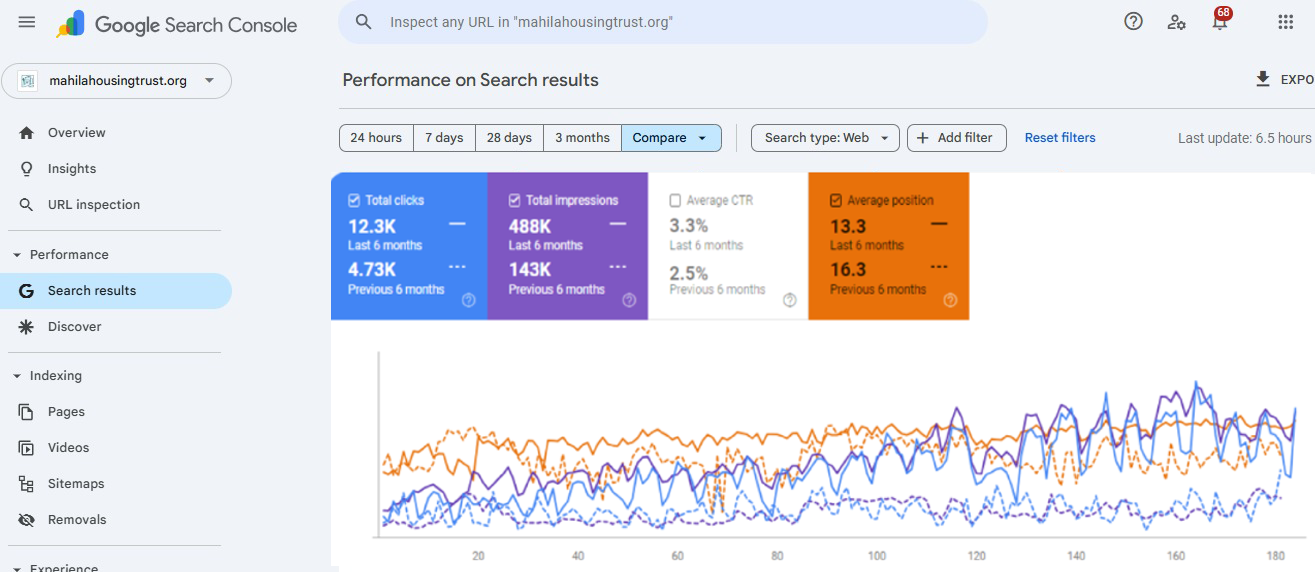This screenshot has height=572, width=1315.
Task: Click the 12.3K clicks value
Action: (372, 227)
